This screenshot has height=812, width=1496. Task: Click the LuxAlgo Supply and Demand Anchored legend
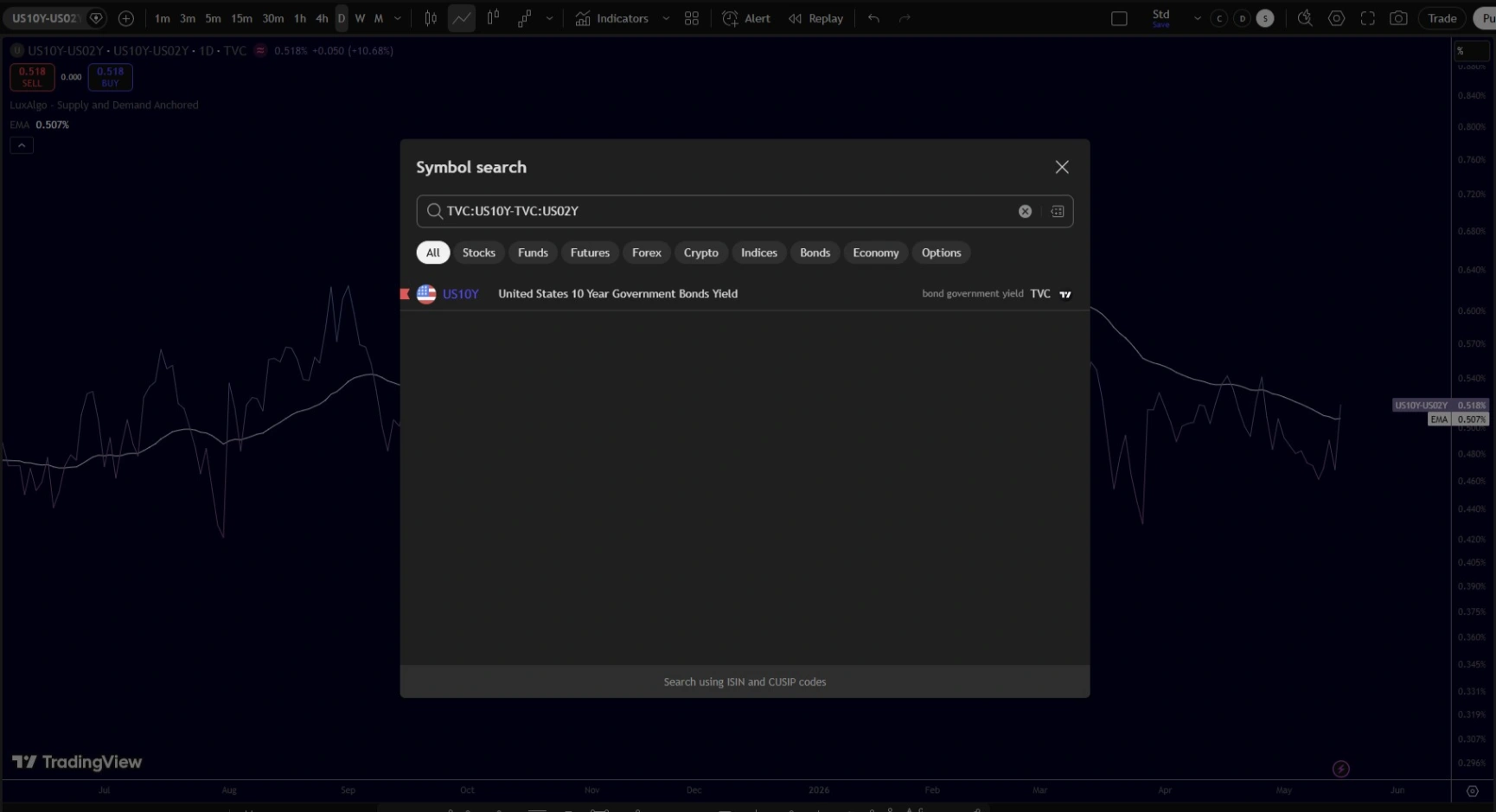pyautogui.click(x=104, y=105)
